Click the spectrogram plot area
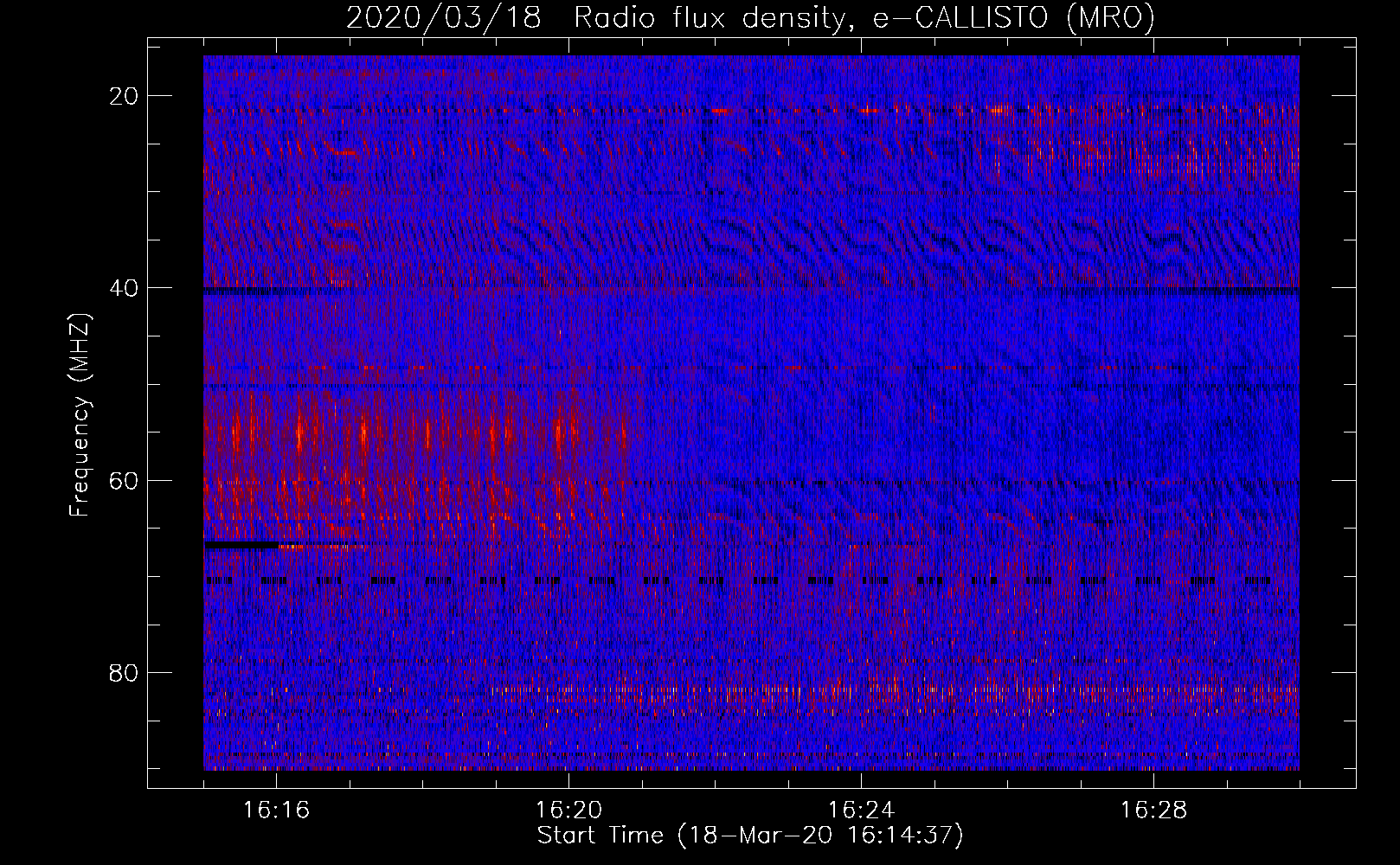Viewport: 1400px width, 865px height. 751,413
